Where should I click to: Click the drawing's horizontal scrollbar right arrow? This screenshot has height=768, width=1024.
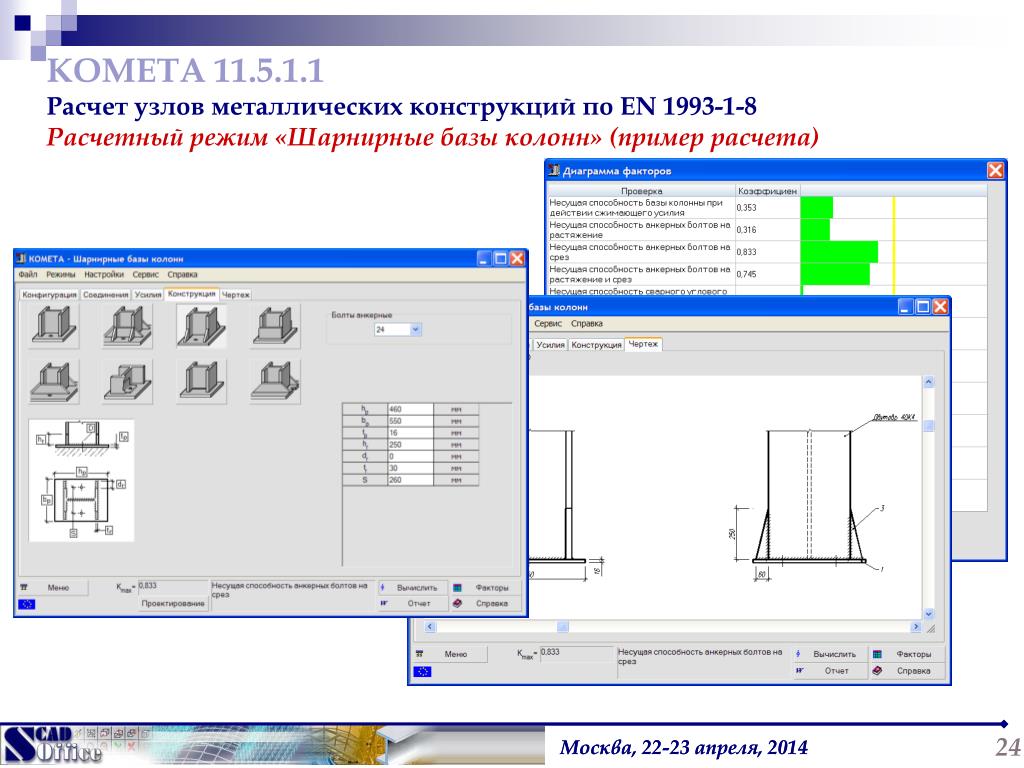click(x=916, y=627)
